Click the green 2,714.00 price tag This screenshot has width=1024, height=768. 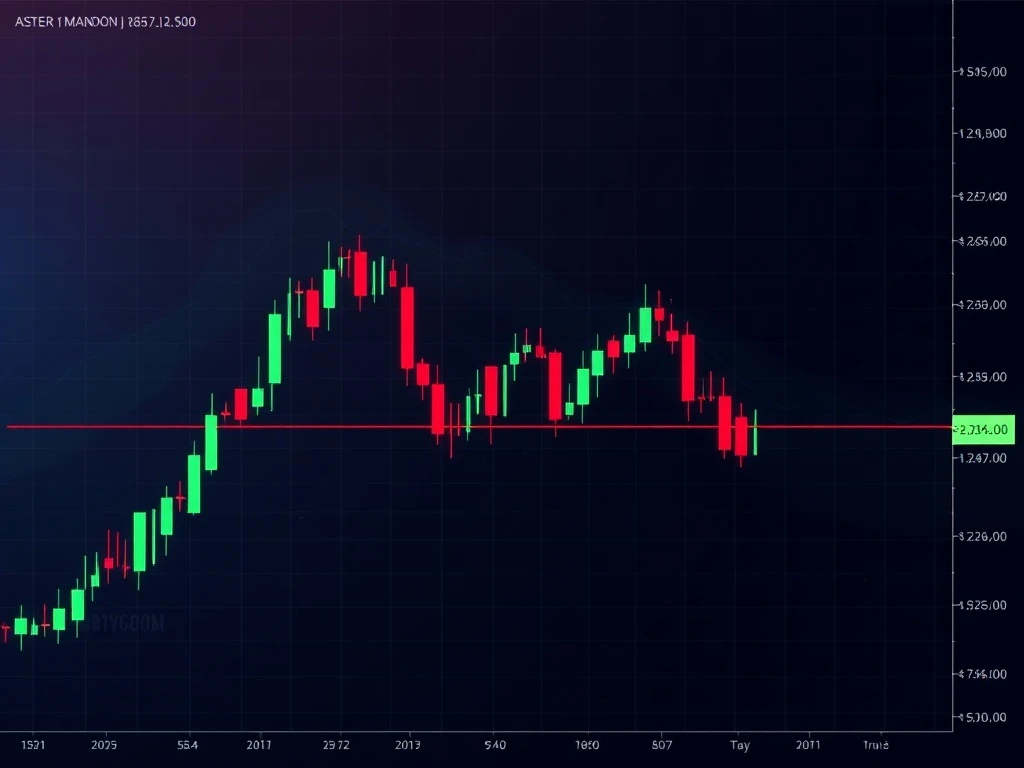[982, 430]
